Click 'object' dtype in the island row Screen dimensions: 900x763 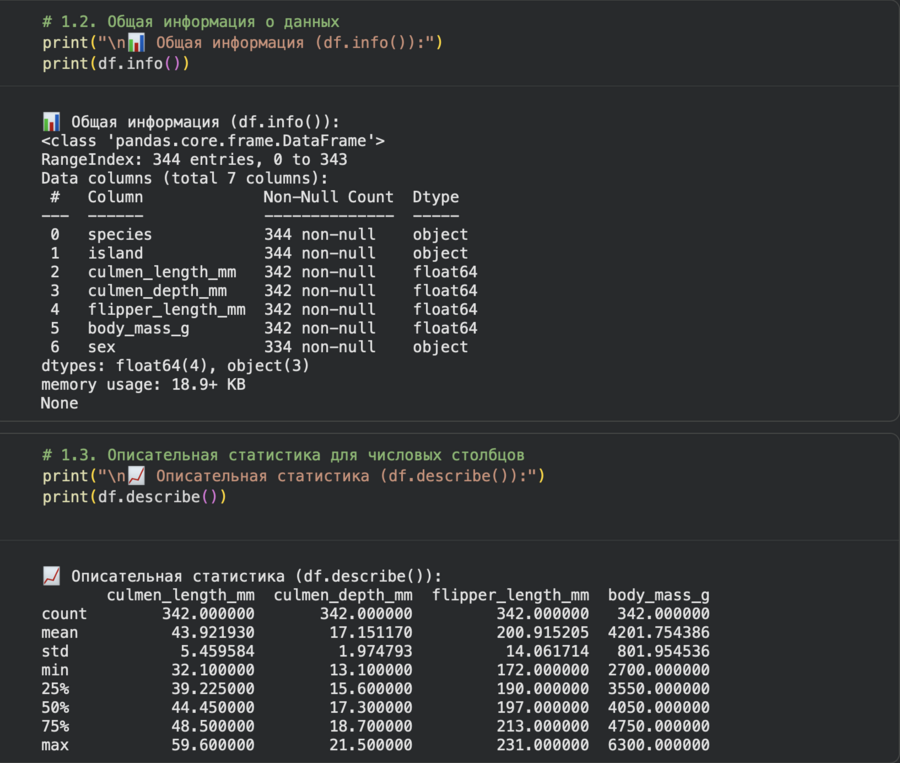(x=440, y=253)
